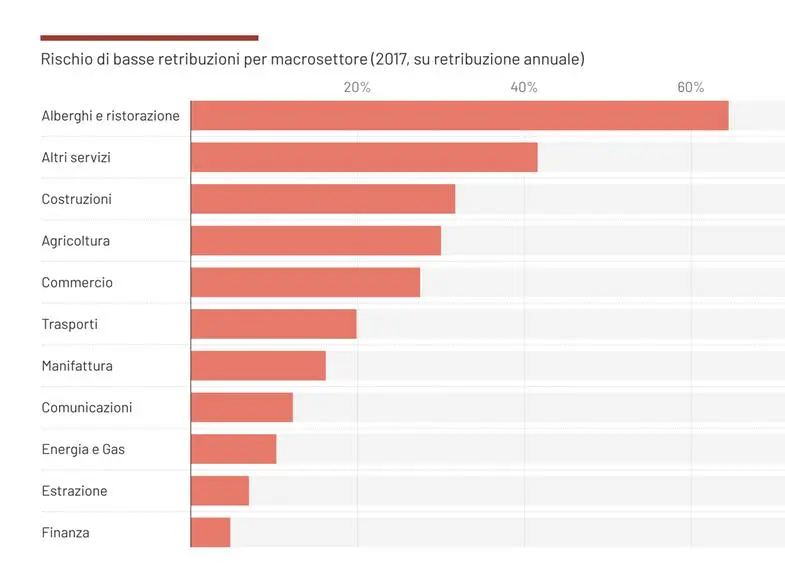Select the Altri servizi bar
785x588 pixels.
point(364,158)
